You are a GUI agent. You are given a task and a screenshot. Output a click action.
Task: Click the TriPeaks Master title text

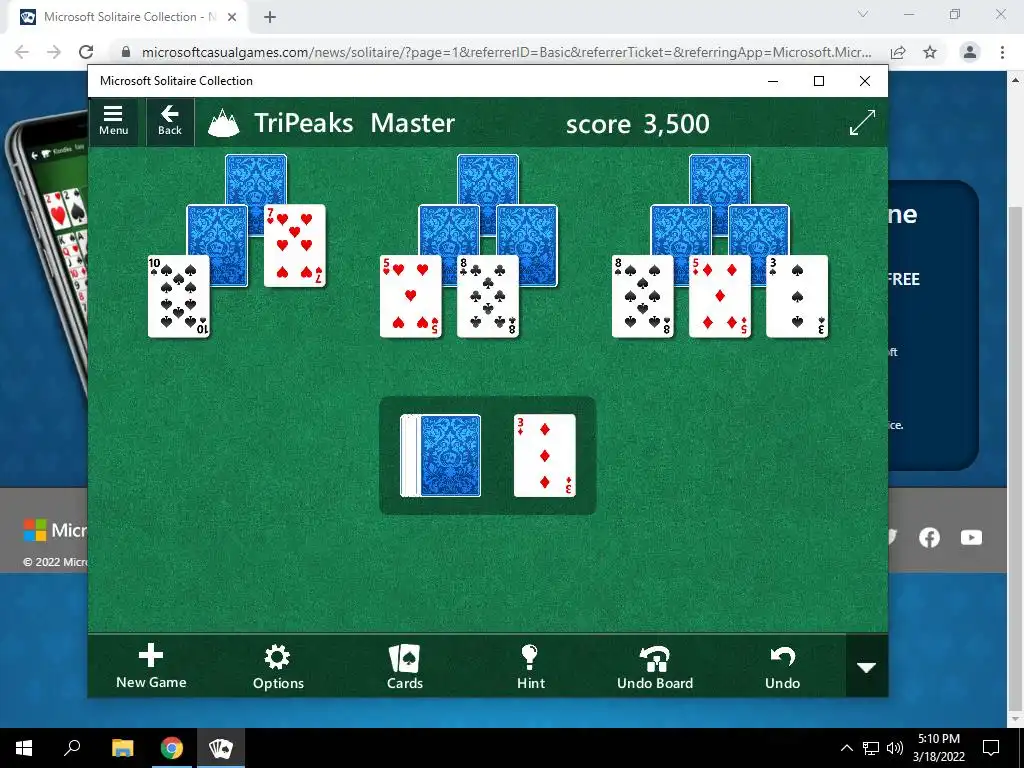click(354, 123)
